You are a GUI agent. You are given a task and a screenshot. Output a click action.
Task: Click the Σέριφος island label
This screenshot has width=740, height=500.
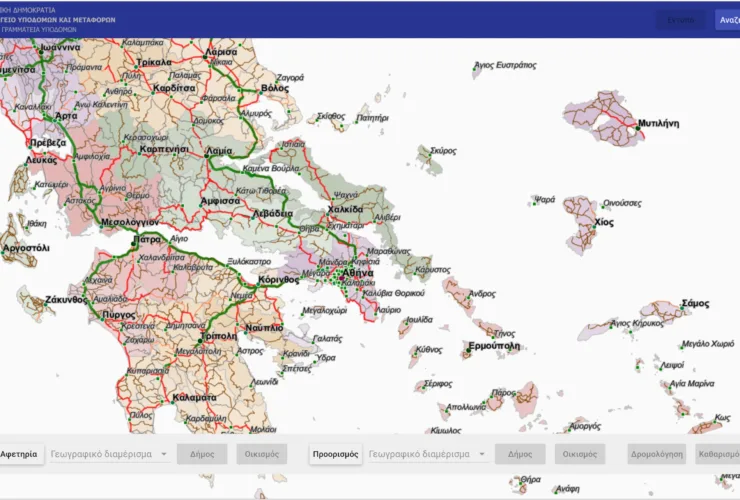click(x=438, y=384)
